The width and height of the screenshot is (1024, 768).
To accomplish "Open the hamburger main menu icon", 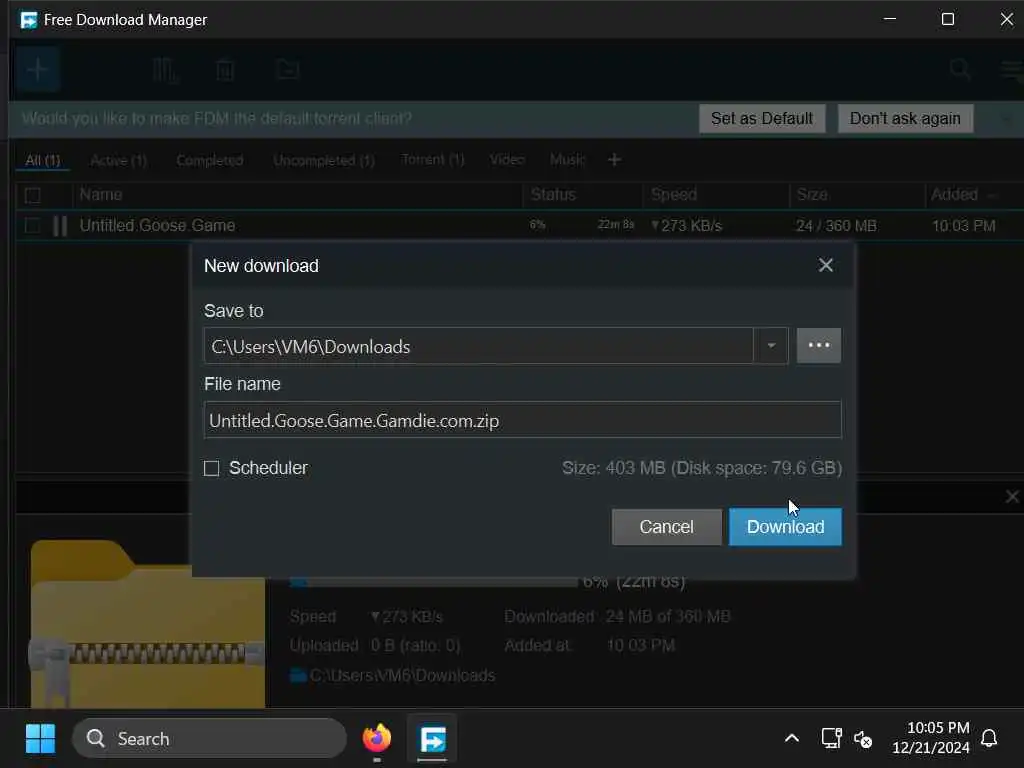I will point(1012,69).
